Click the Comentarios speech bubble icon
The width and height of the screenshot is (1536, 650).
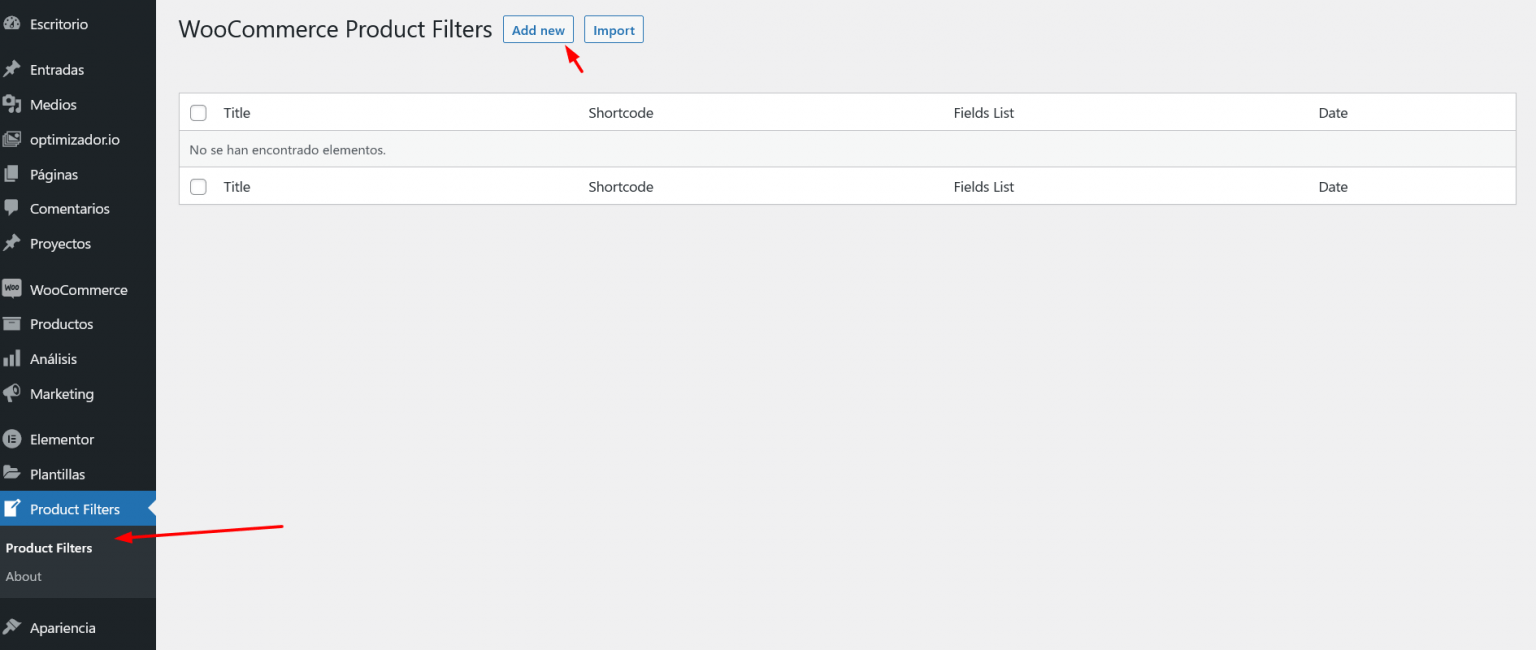tap(12, 209)
